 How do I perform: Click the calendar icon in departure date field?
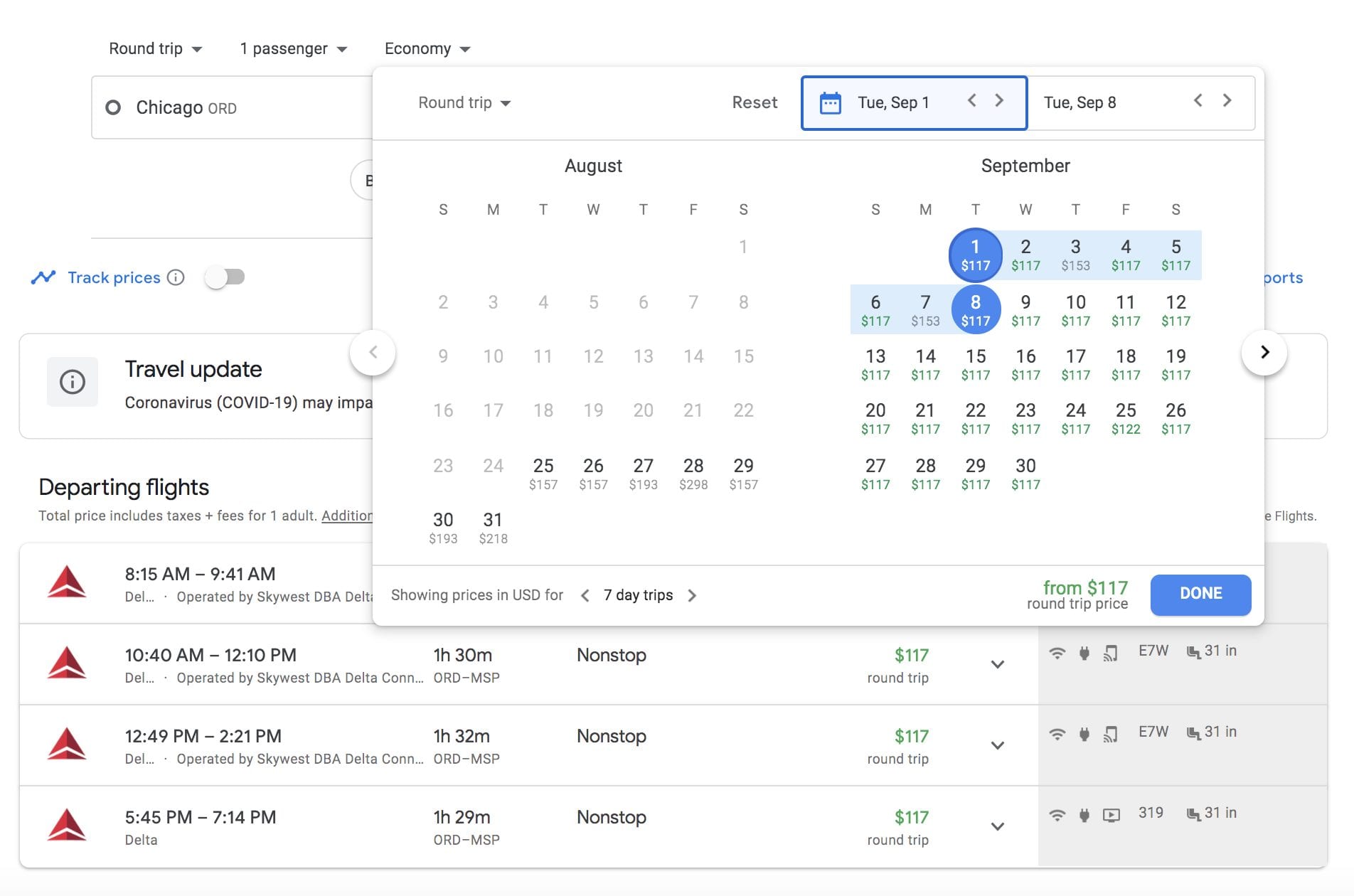coord(830,103)
